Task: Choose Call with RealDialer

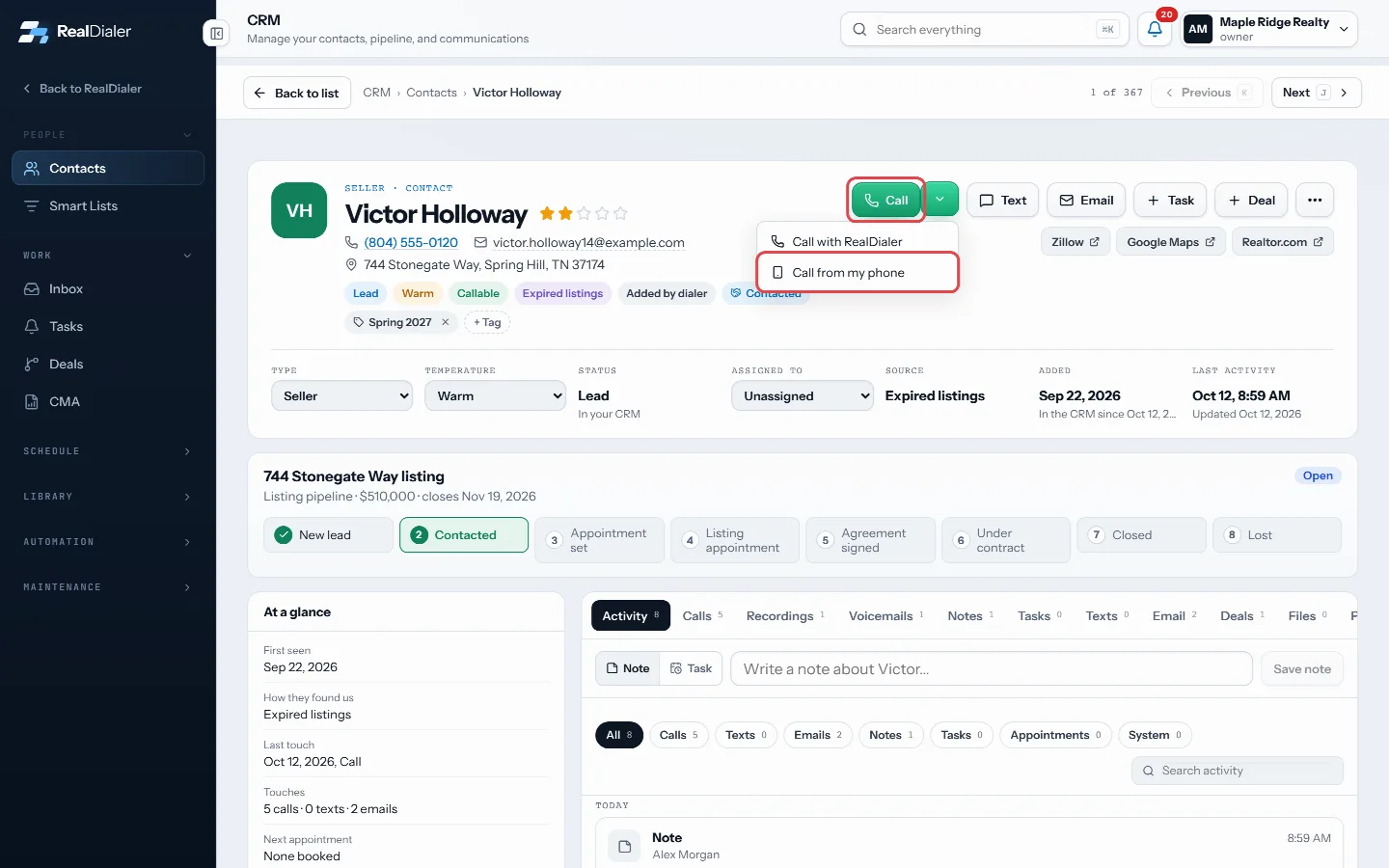Action: 858,242
